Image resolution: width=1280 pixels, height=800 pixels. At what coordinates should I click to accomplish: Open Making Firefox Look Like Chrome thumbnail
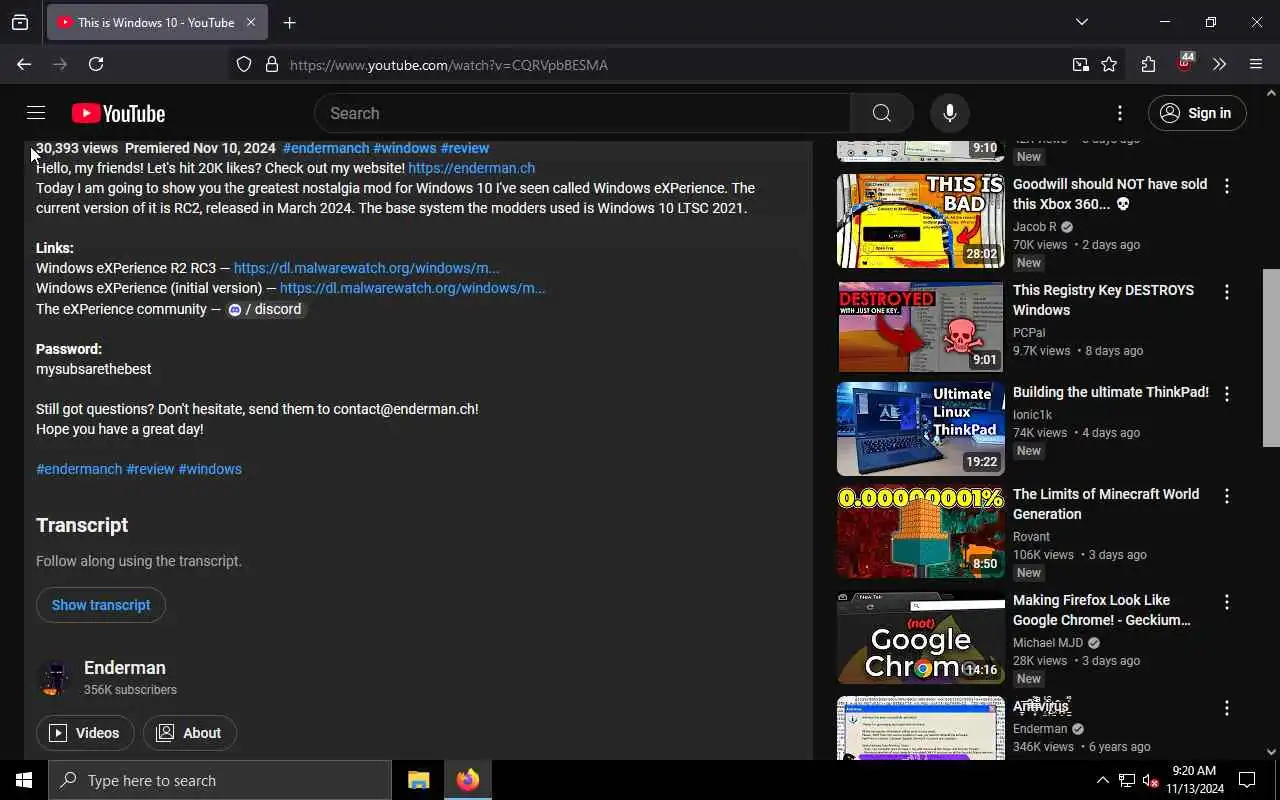click(x=920, y=639)
